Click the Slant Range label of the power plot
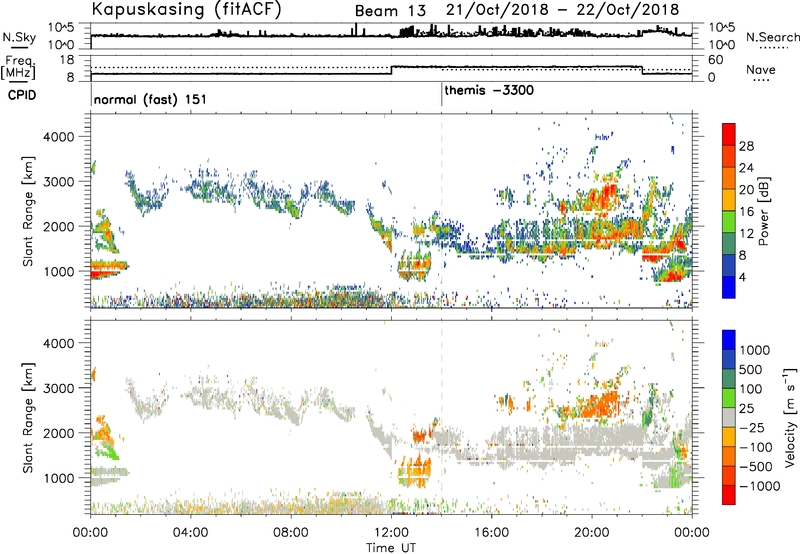The image size is (800, 554). (x=28, y=211)
